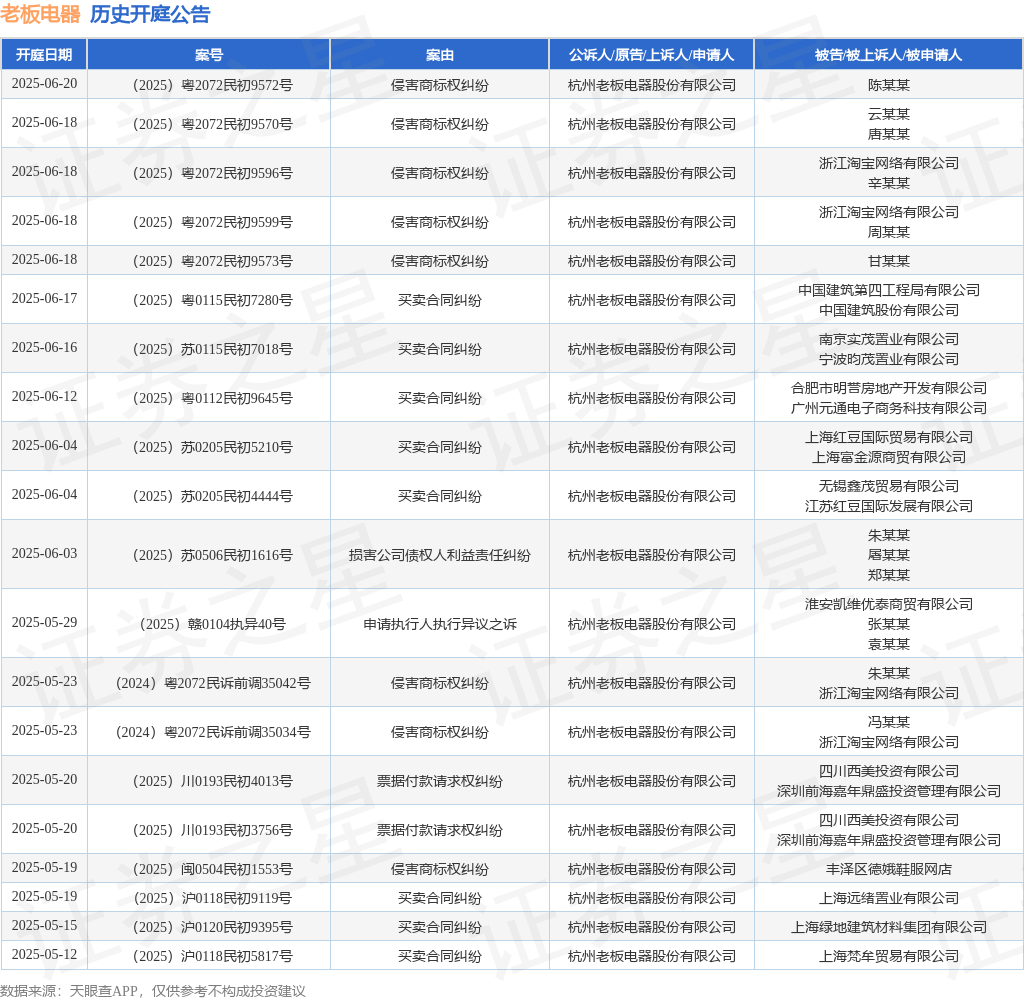Click the 历史开庭公告 heading

pos(150,14)
